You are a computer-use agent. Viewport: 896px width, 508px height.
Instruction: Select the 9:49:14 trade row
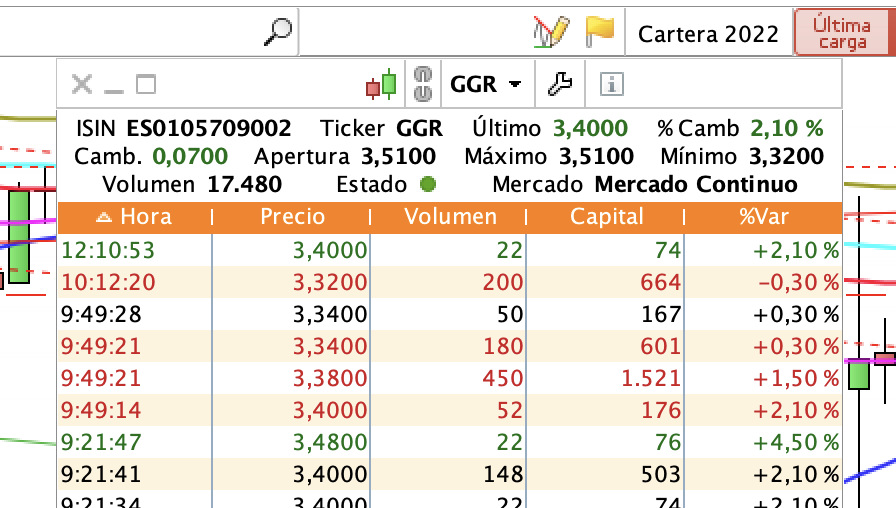pyautogui.click(x=450, y=410)
